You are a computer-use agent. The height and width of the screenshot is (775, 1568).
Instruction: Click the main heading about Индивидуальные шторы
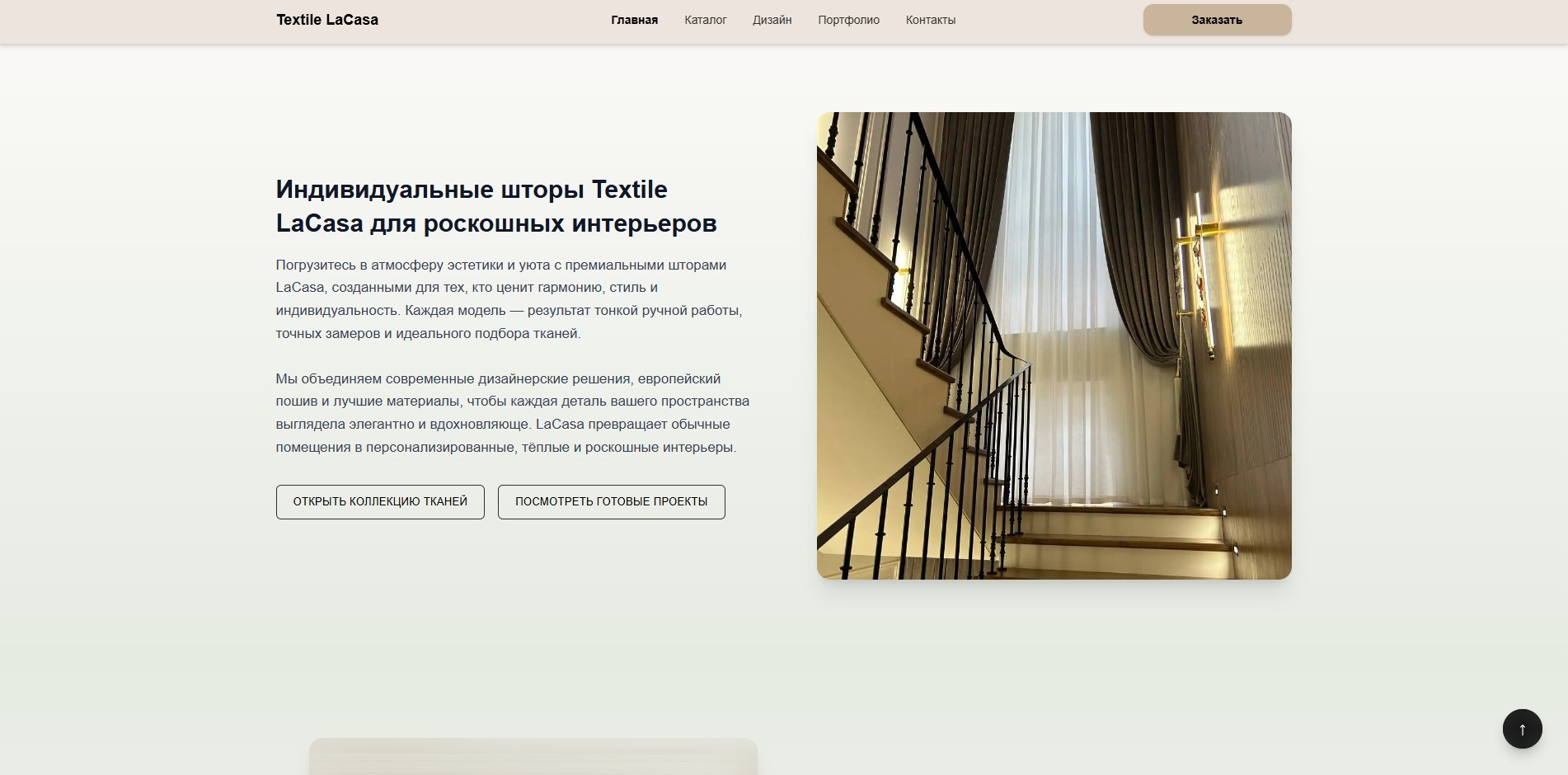click(x=495, y=206)
